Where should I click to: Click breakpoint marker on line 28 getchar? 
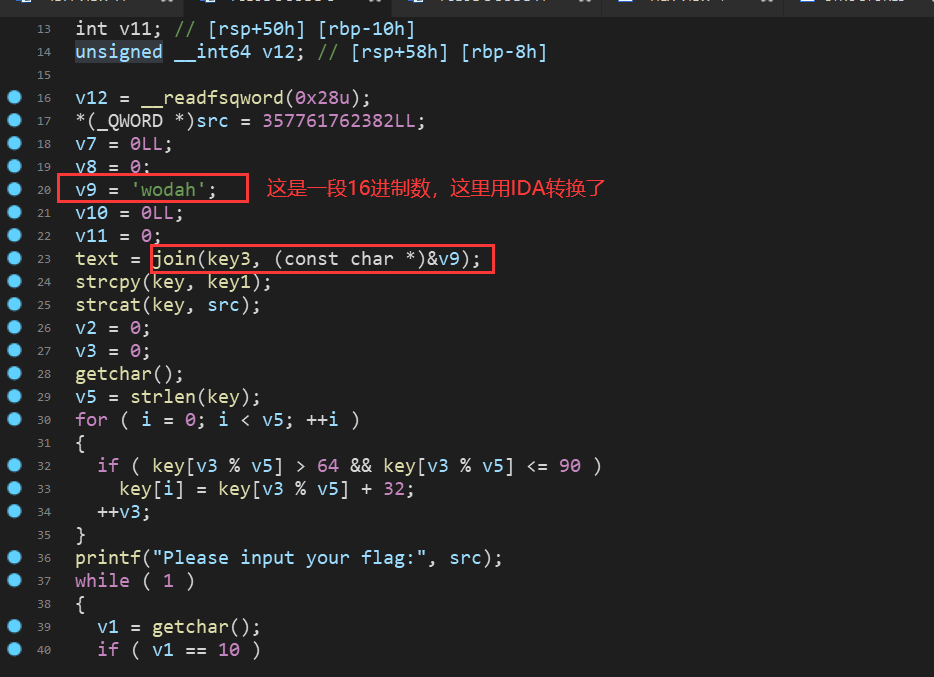14,373
